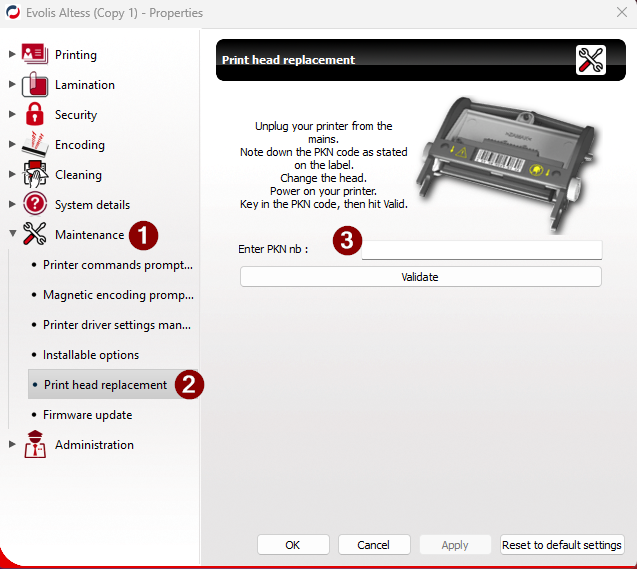Click the Administration officer icon

[35, 444]
